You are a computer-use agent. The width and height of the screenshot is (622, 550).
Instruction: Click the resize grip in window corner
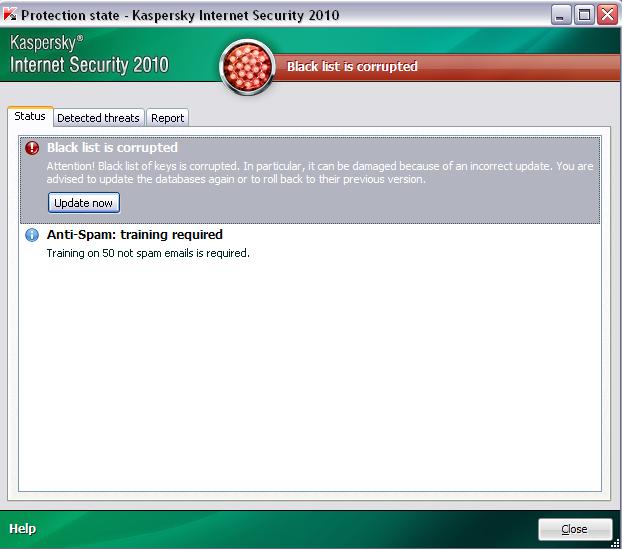tap(616, 544)
